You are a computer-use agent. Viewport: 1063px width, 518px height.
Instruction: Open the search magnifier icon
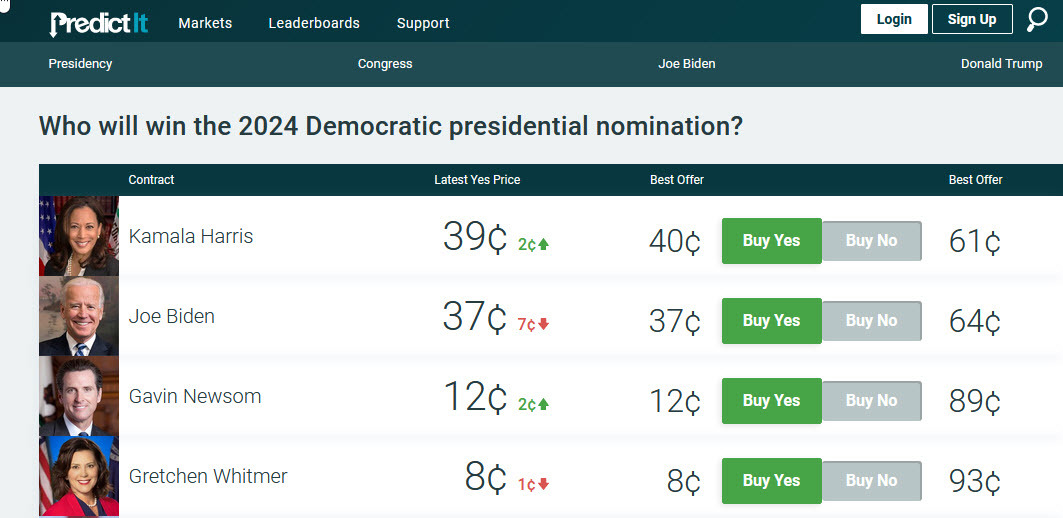coord(1037,19)
